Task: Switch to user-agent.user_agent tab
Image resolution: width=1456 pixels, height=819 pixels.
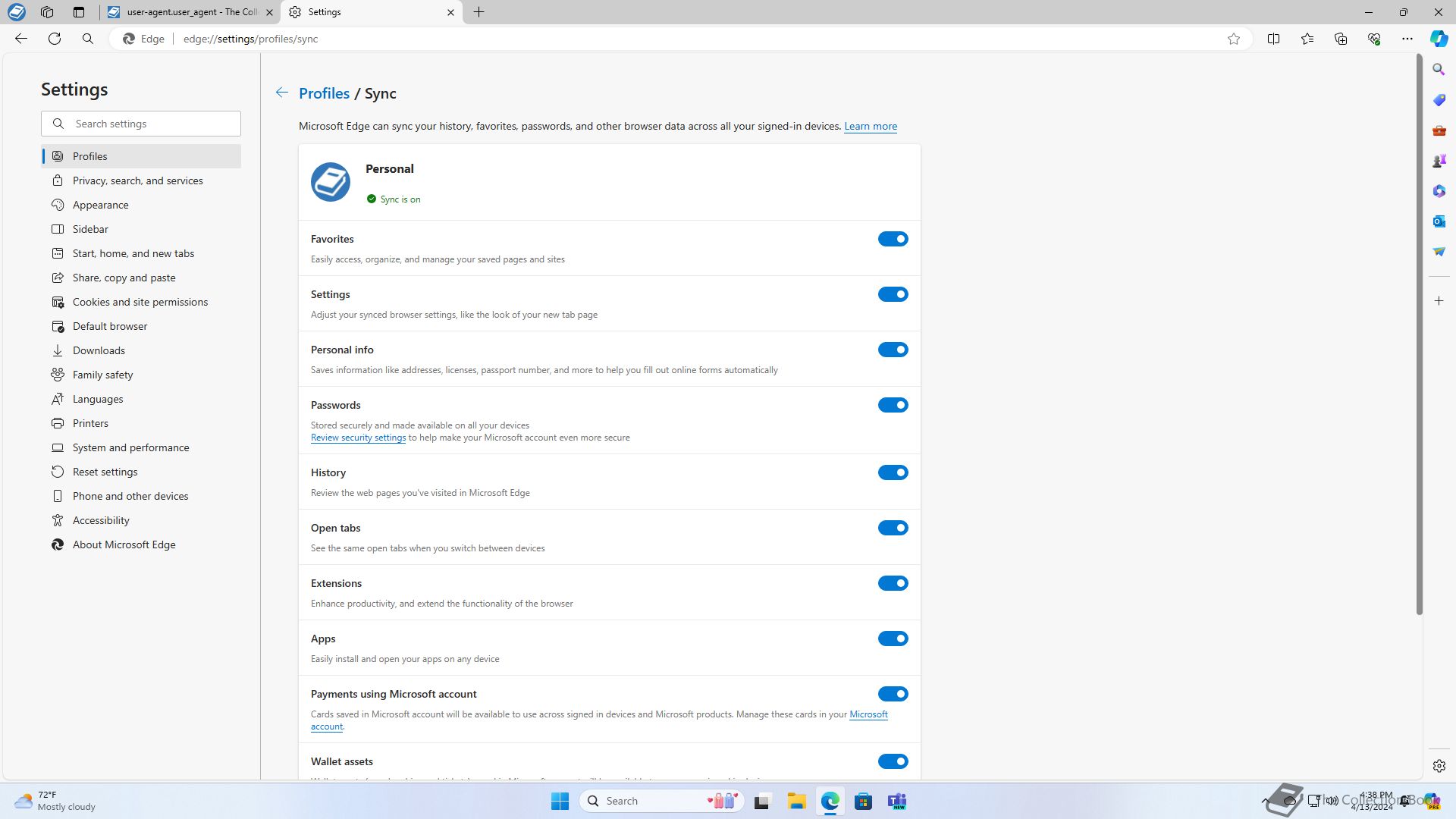Action: [190, 12]
